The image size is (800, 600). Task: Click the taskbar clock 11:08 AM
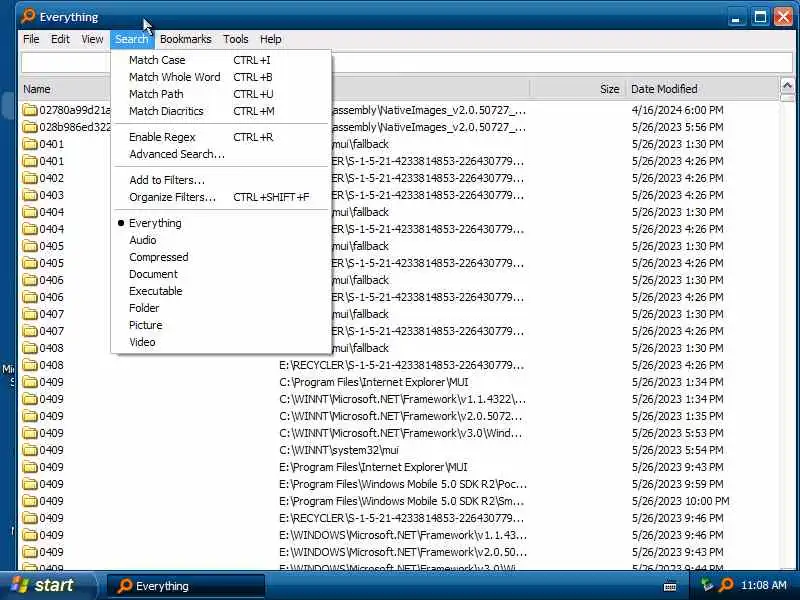pyautogui.click(x=763, y=585)
